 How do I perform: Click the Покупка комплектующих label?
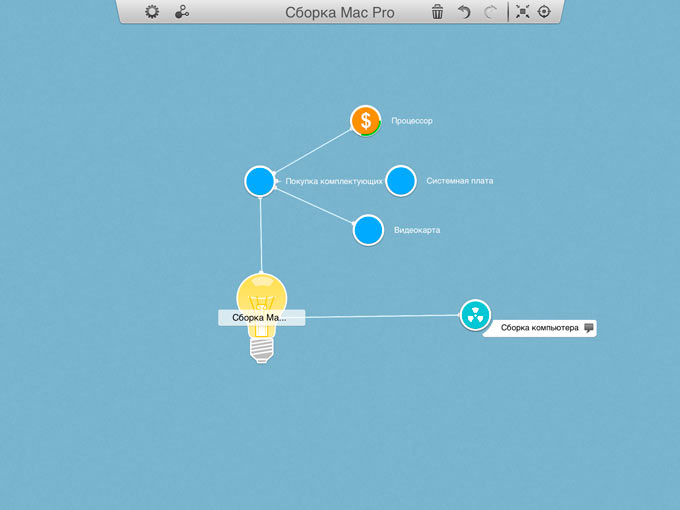[x=334, y=181]
